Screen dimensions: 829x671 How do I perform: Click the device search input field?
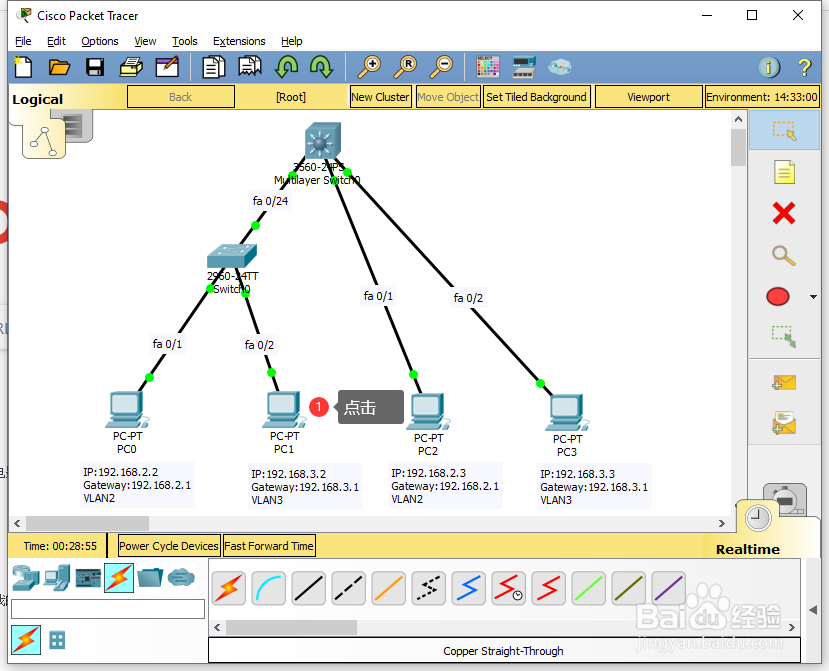click(108, 609)
